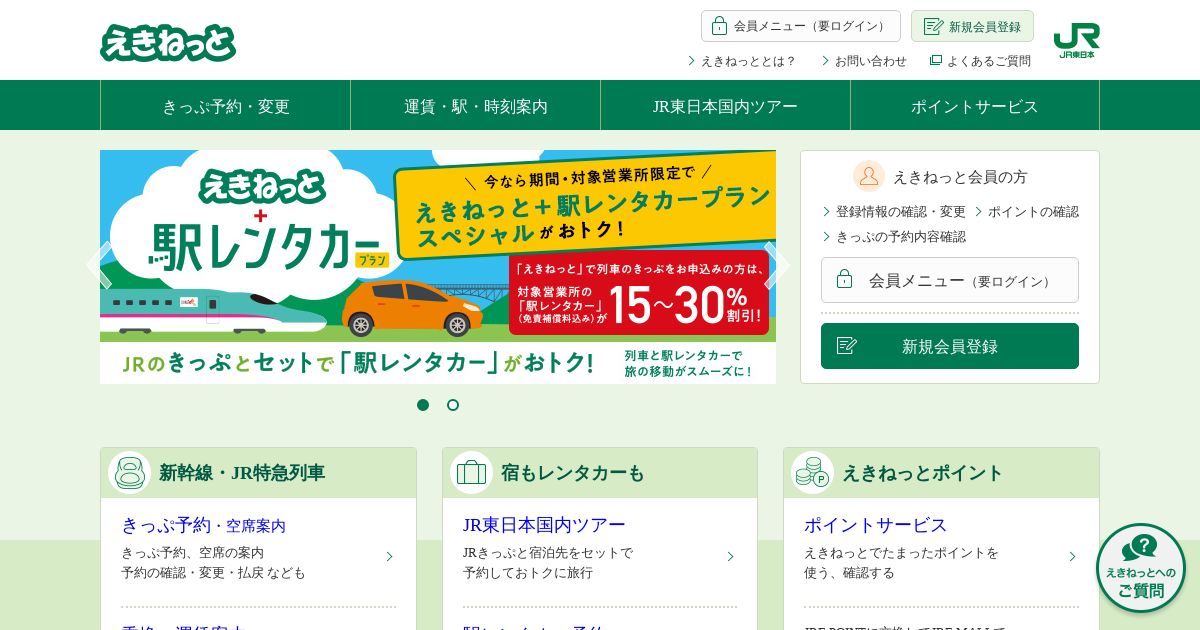Image resolution: width=1200 pixels, height=630 pixels.
Task: Click the lock icon in the header 会員メニュー button
Action: (719, 26)
